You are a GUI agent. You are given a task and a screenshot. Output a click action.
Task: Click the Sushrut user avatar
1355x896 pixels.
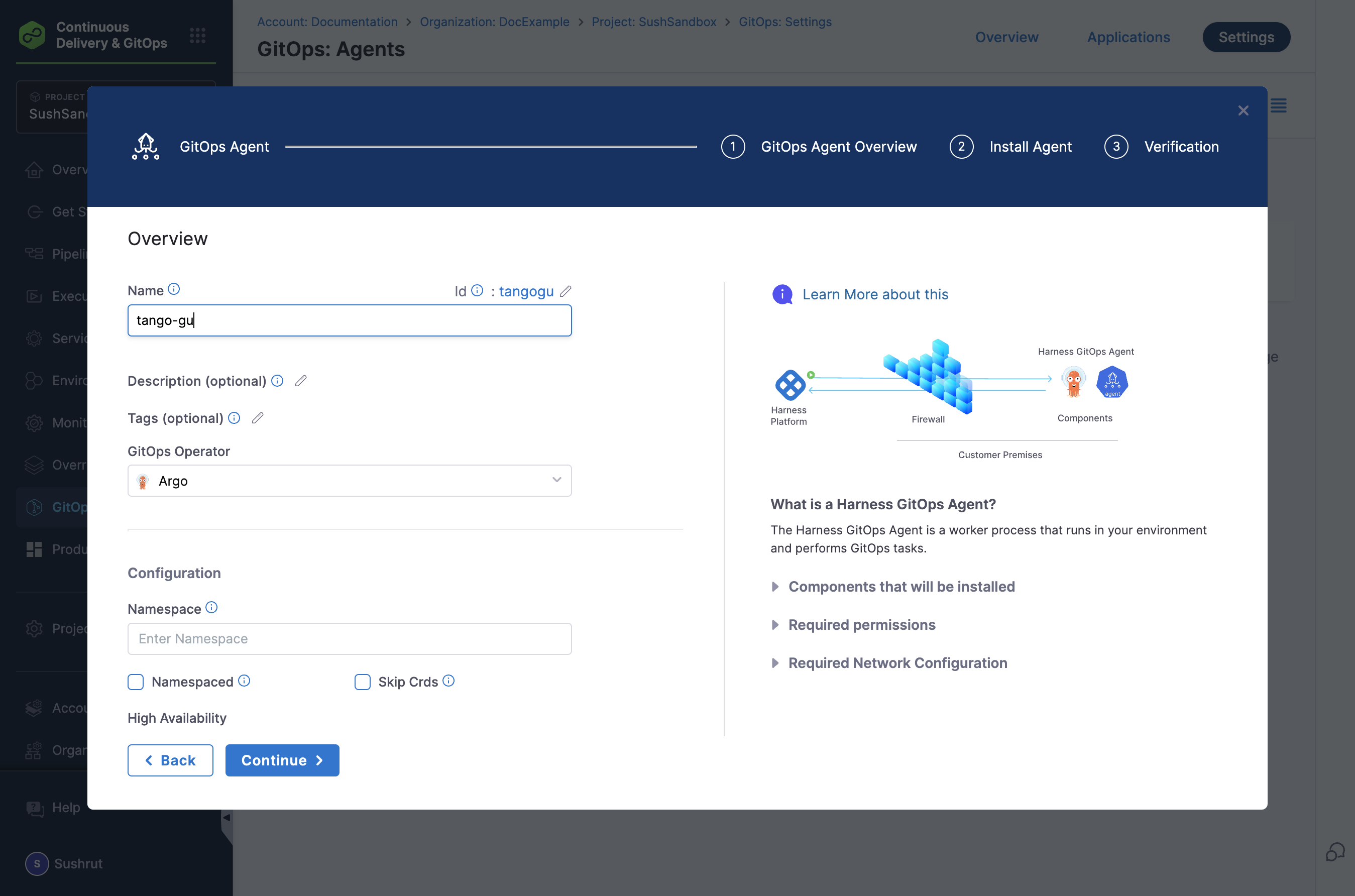[37, 863]
